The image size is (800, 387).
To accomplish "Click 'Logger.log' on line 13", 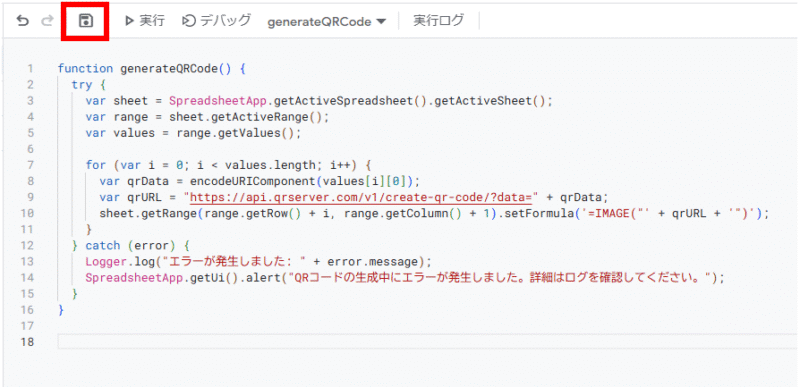I will (119, 262).
